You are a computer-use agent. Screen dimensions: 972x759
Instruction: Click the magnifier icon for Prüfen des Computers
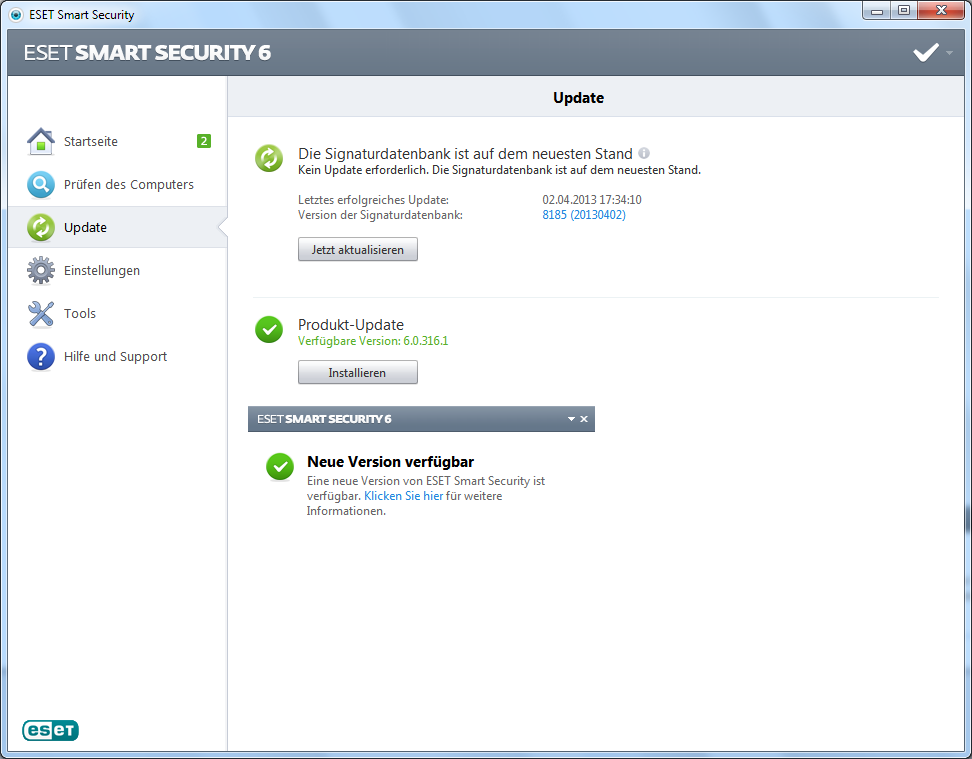tap(40, 185)
